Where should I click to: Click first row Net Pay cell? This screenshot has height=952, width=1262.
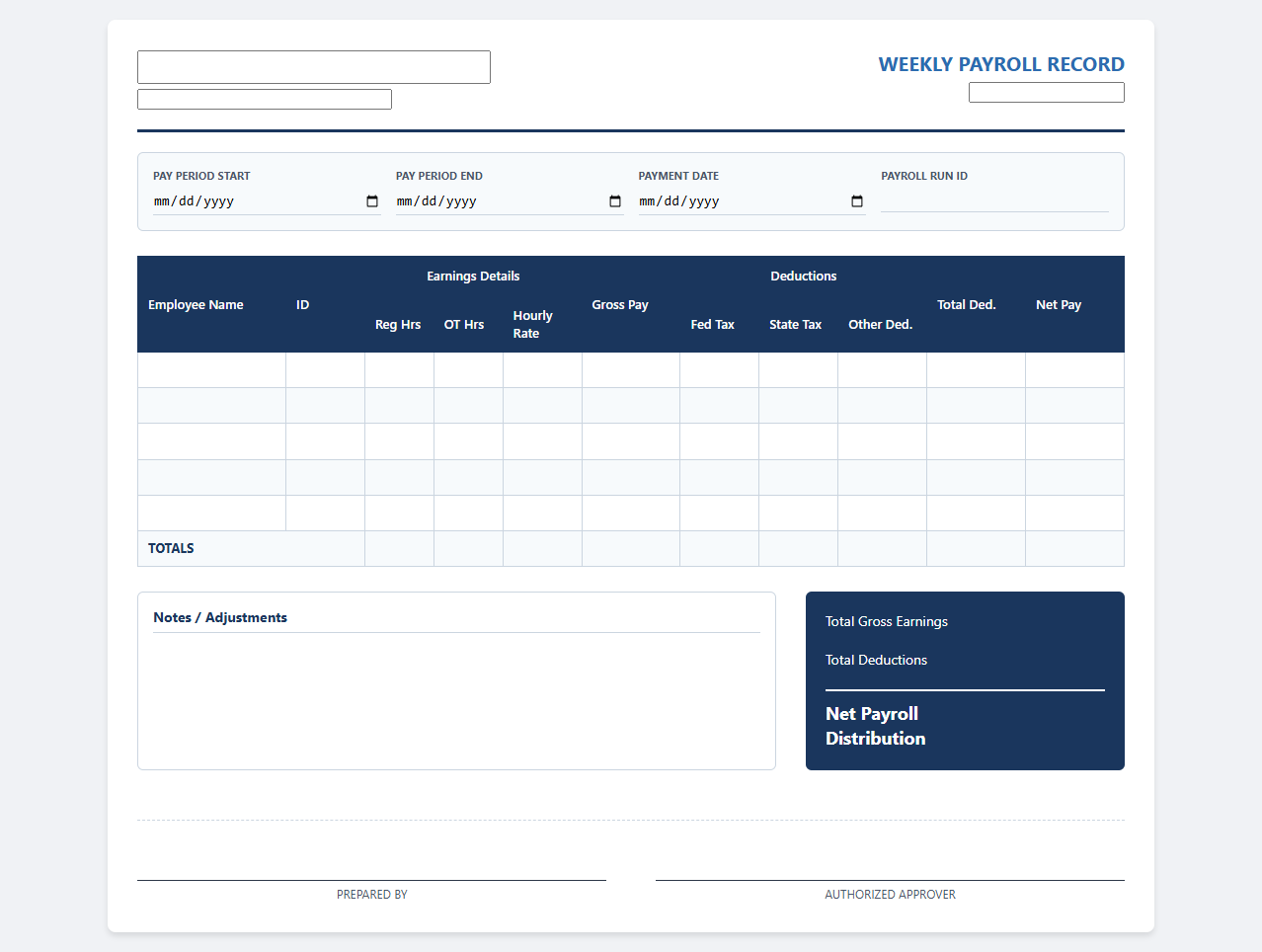(x=1074, y=370)
